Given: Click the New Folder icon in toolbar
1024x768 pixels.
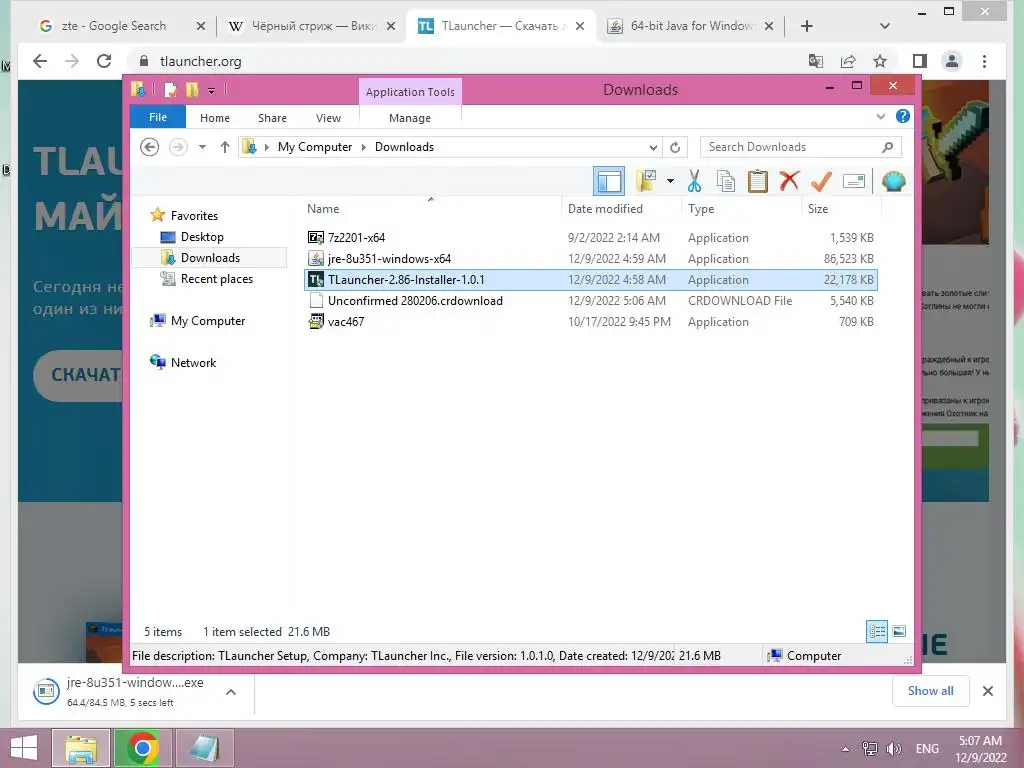Looking at the screenshot, I should [x=647, y=181].
